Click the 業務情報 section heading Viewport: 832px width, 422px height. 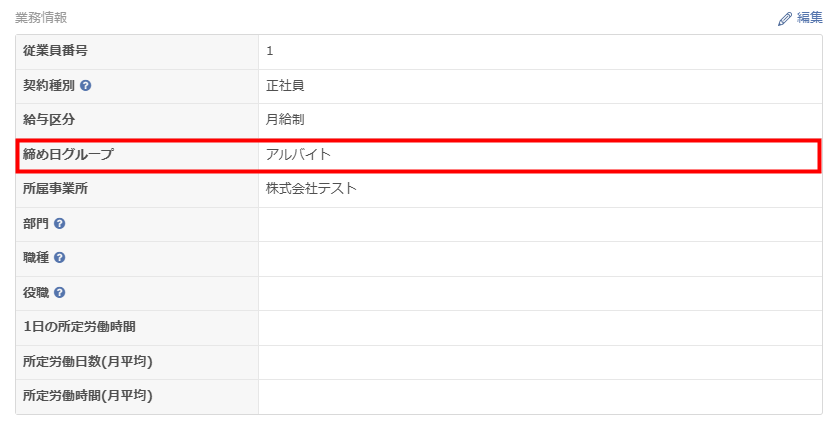pos(41,18)
